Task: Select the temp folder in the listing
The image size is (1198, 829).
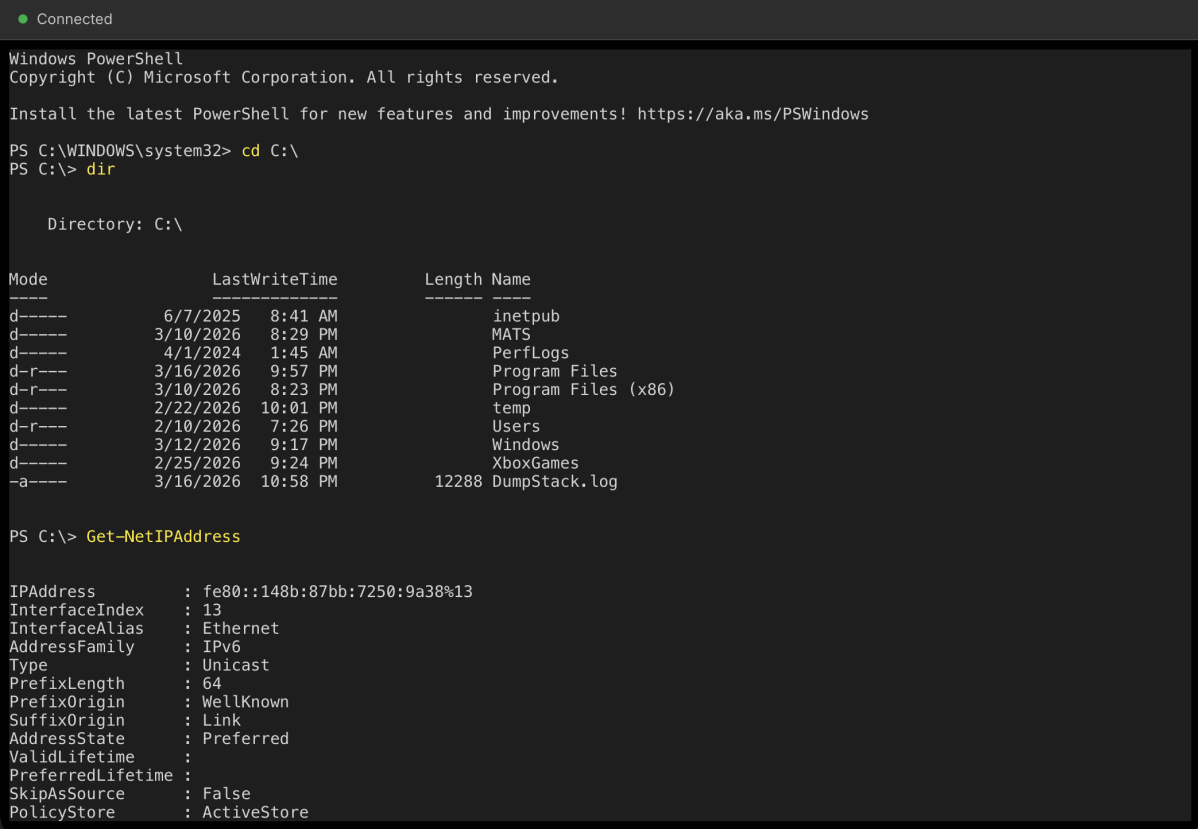Action: pos(511,407)
